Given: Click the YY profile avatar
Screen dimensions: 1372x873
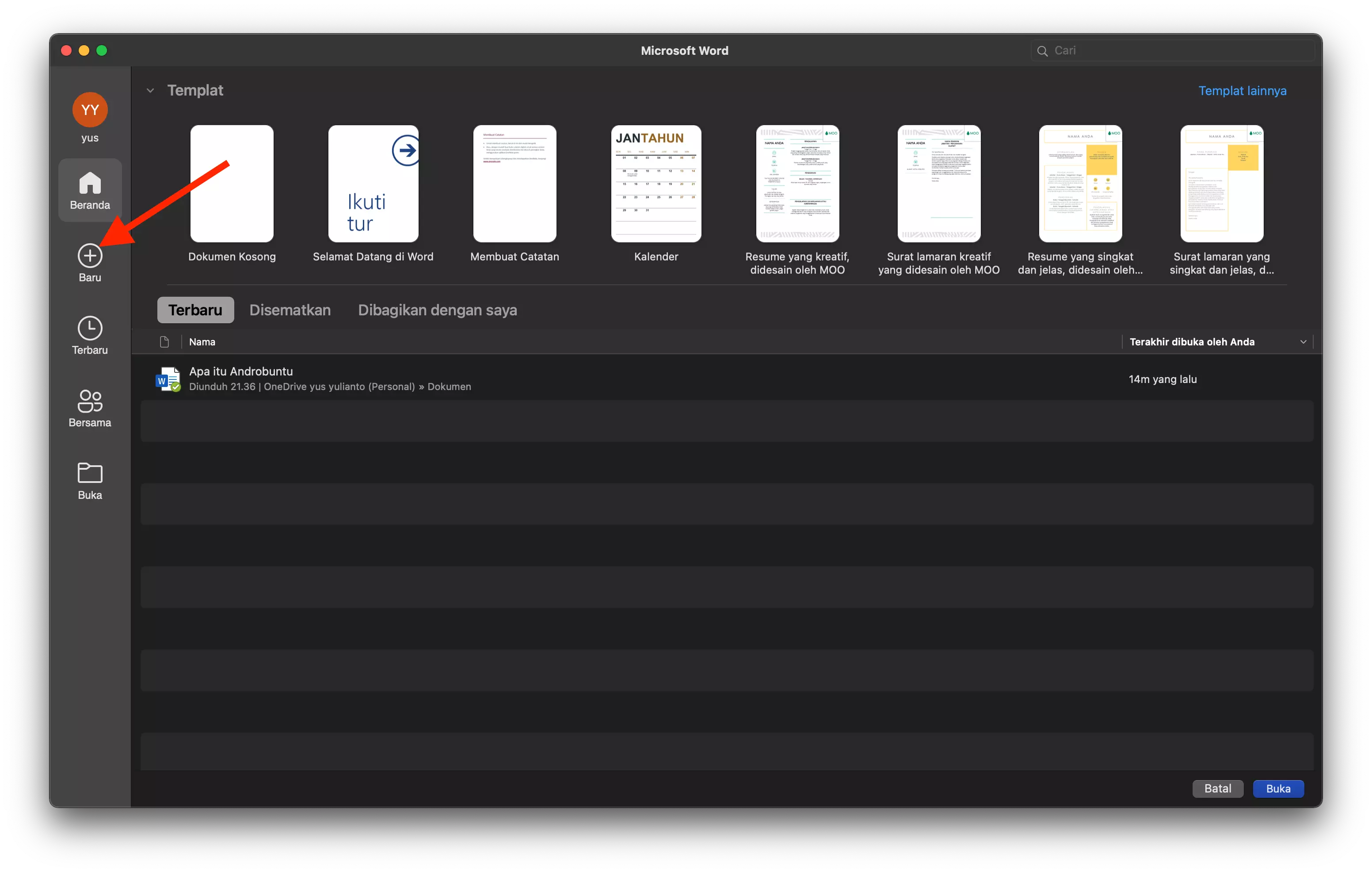Looking at the screenshot, I should click(89, 110).
